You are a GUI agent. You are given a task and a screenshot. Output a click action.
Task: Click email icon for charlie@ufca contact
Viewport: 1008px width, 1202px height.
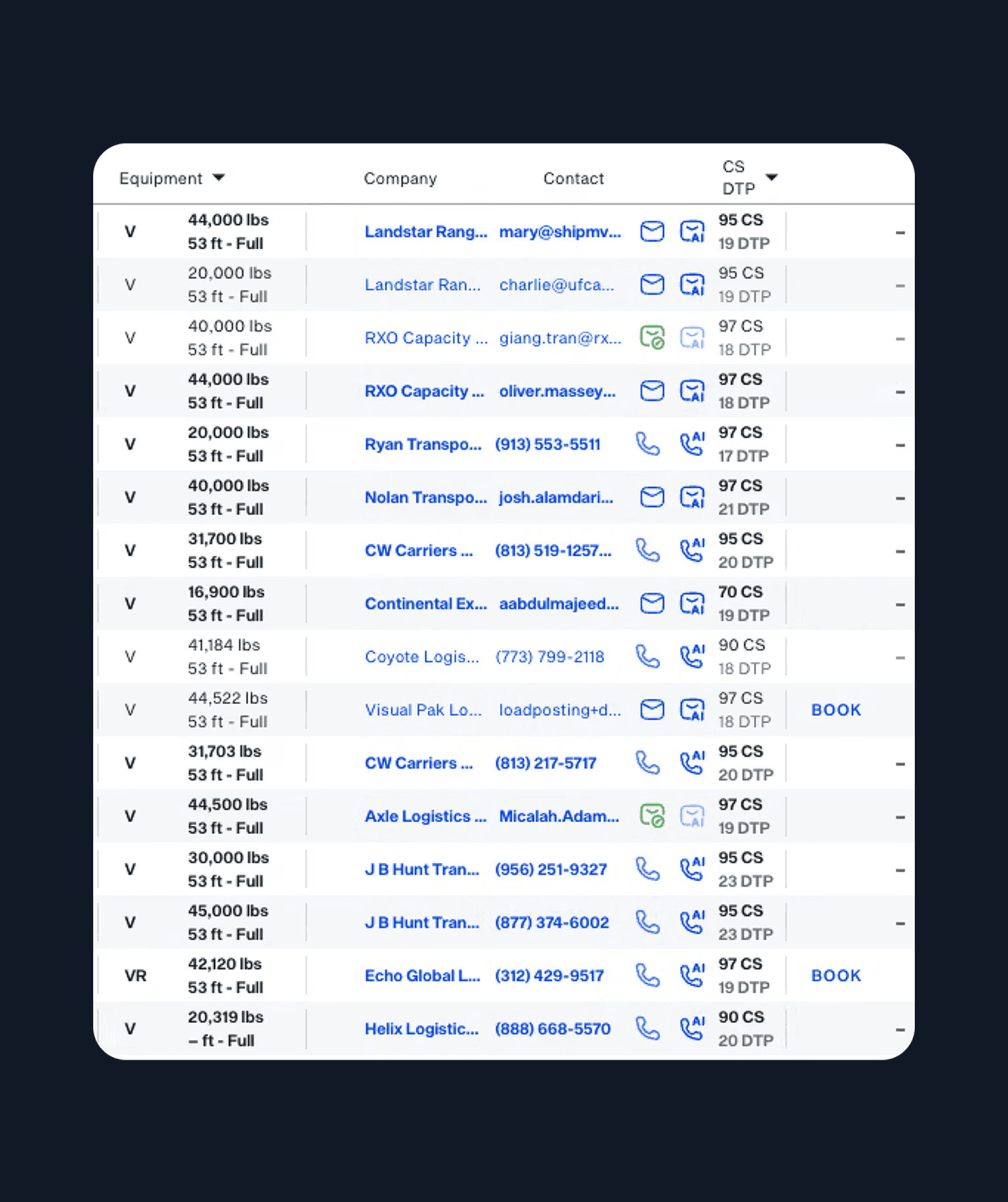(652, 285)
